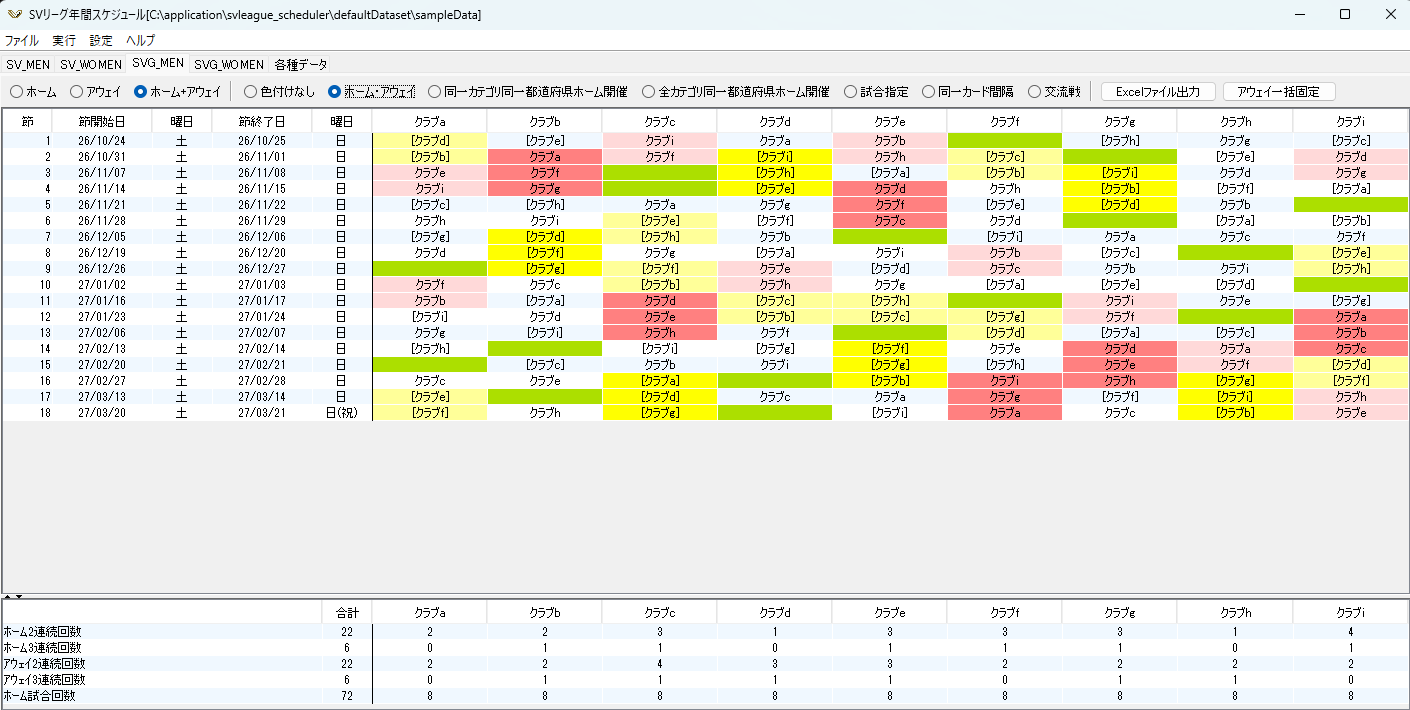The height and width of the screenshot is (710, 1410).
Task: Click the green empty cell in round 1 under クラブf
Action: point(1004,141)
